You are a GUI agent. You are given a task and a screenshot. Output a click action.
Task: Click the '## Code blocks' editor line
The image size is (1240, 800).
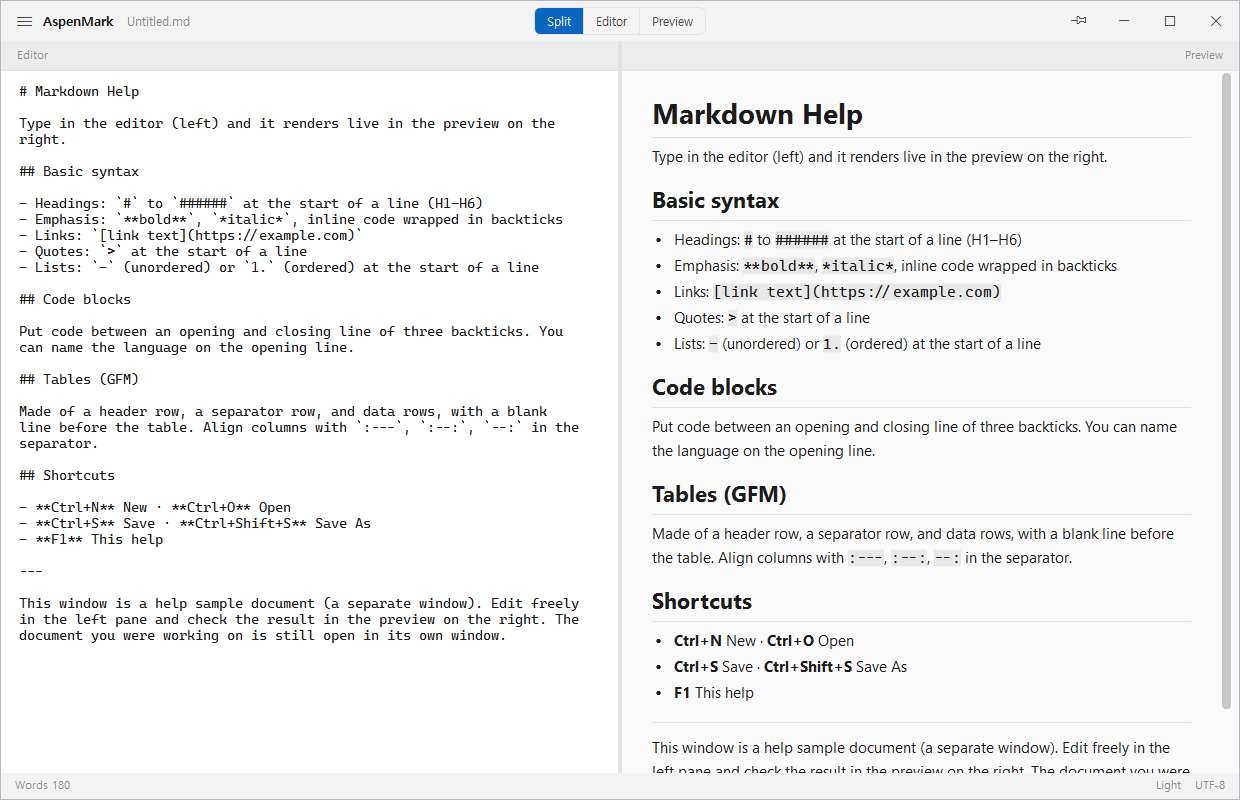[x=75, y=299]
